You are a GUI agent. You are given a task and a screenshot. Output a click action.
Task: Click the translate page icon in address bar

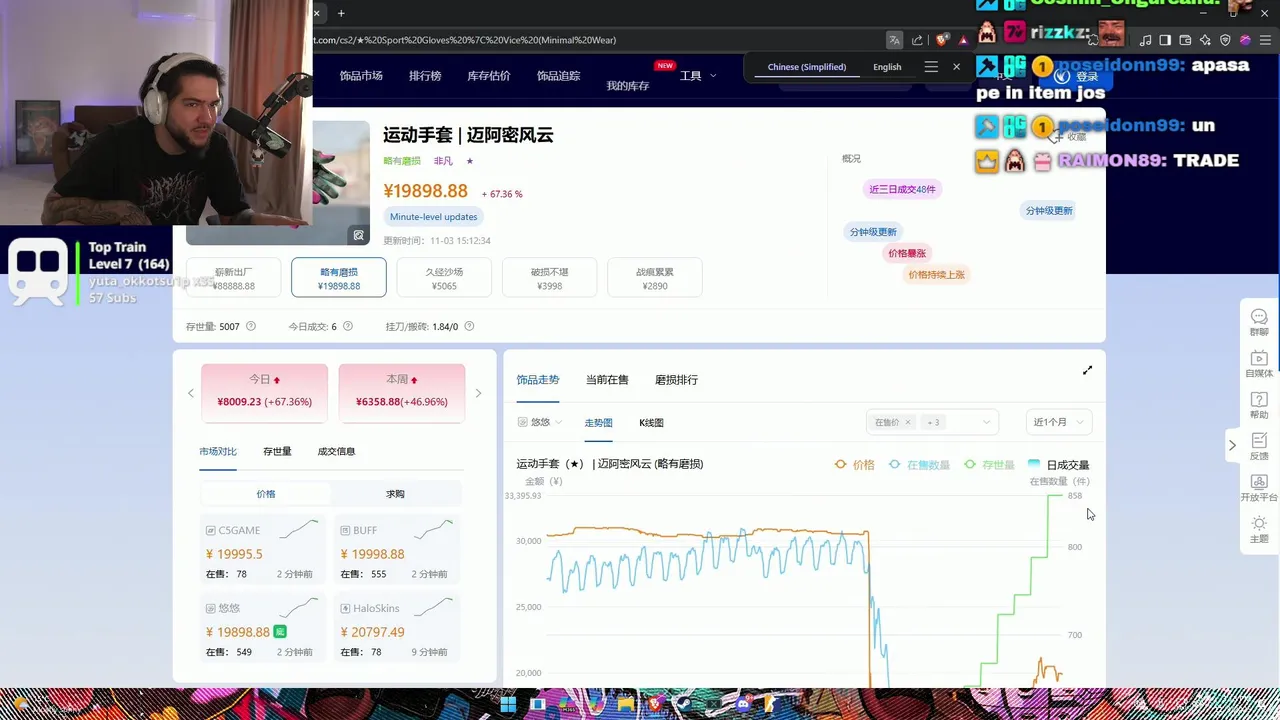(x=894, y=40)
